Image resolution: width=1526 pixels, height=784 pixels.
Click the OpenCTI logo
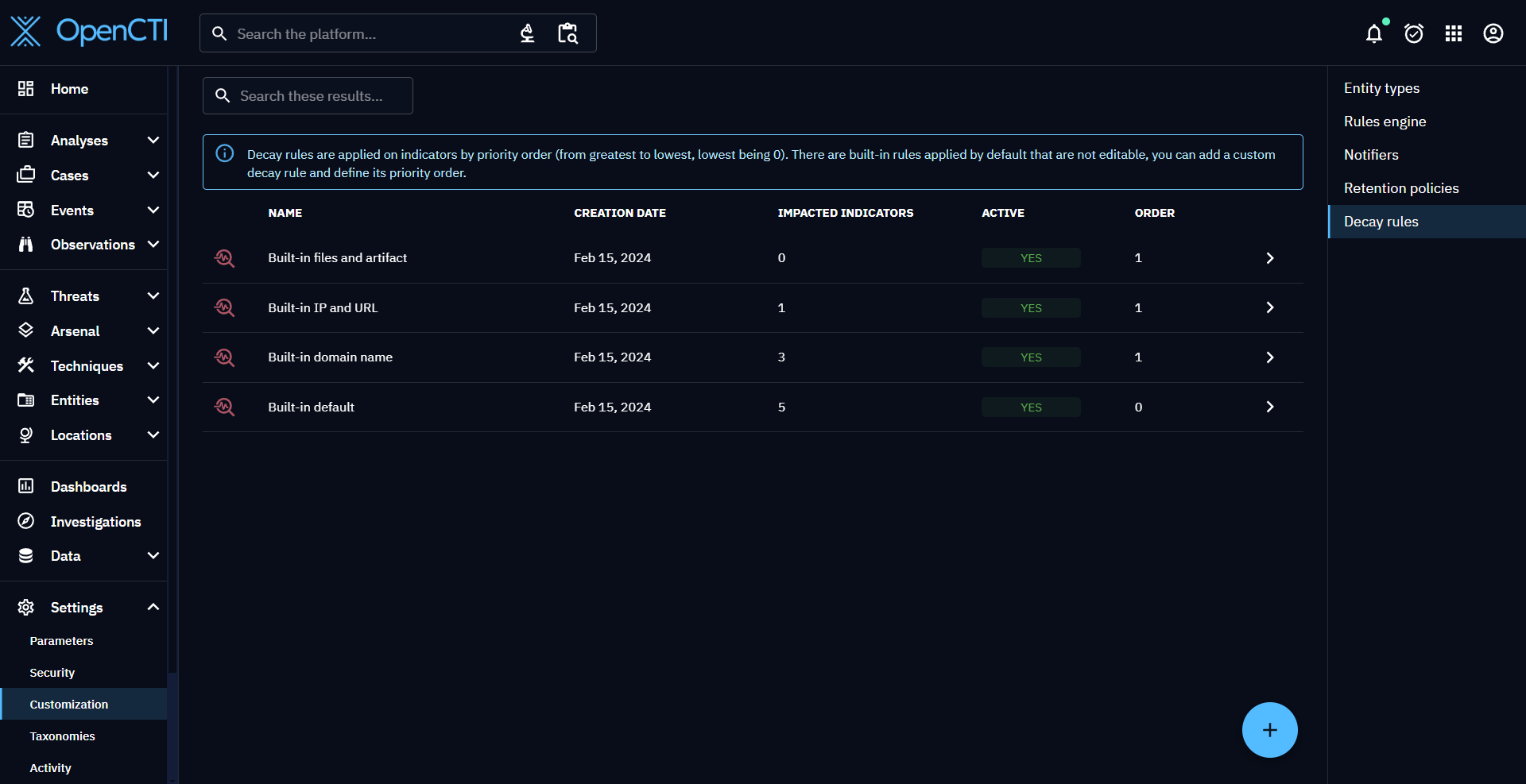pos(88,32)
